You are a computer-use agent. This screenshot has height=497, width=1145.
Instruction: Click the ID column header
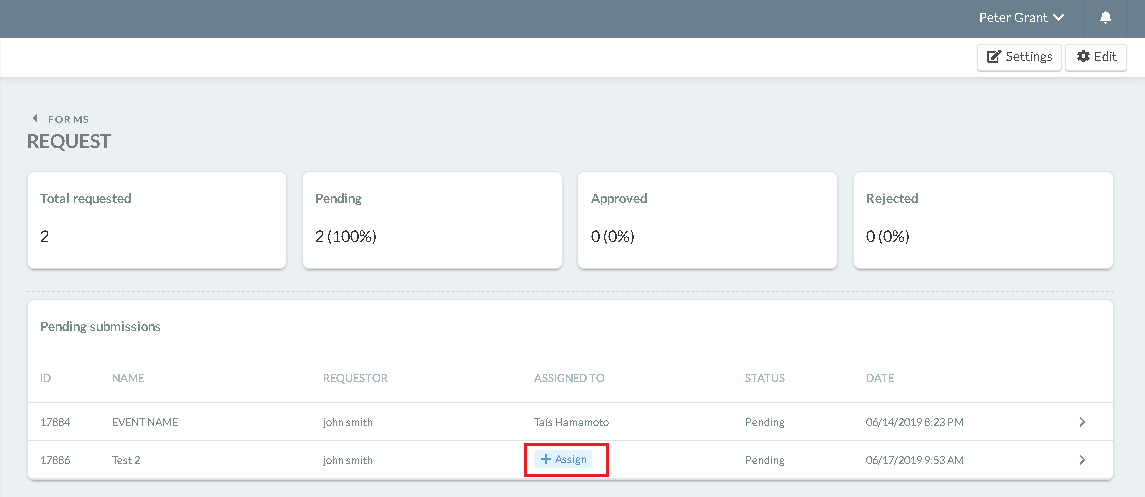[46, 378]
